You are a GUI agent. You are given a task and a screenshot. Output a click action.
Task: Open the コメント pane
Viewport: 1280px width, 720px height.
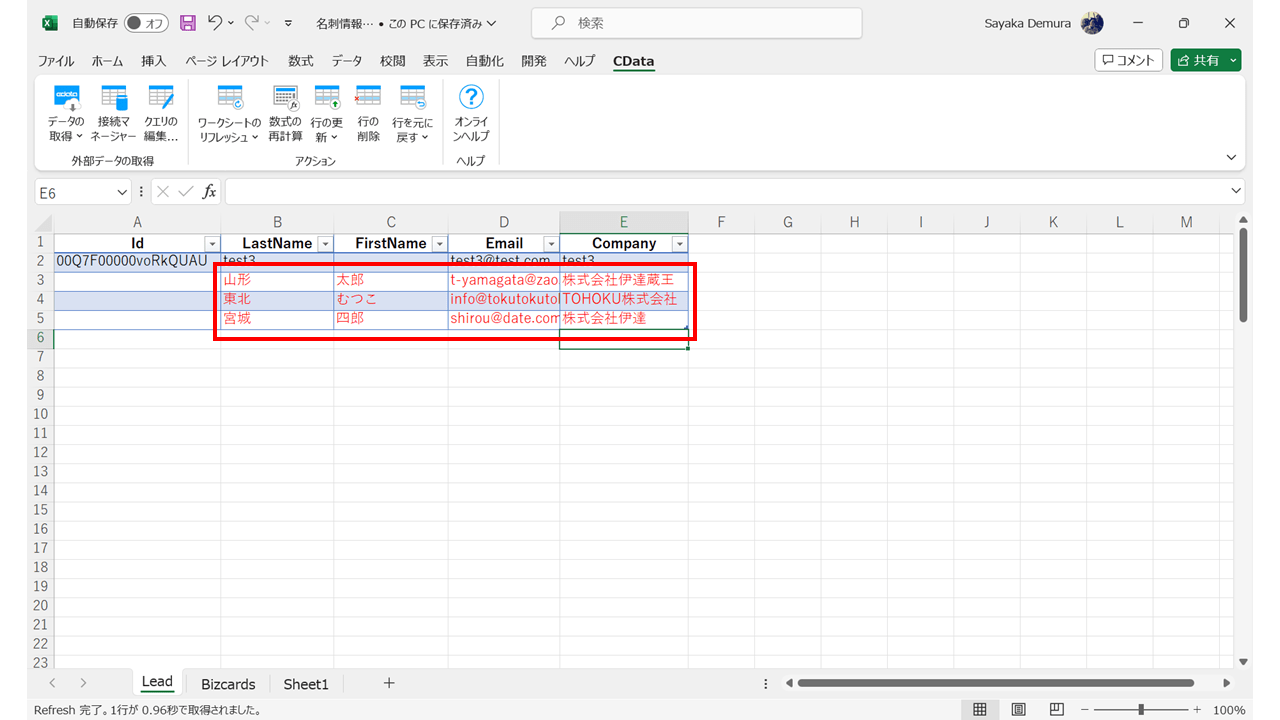(x=1128, y=59)
